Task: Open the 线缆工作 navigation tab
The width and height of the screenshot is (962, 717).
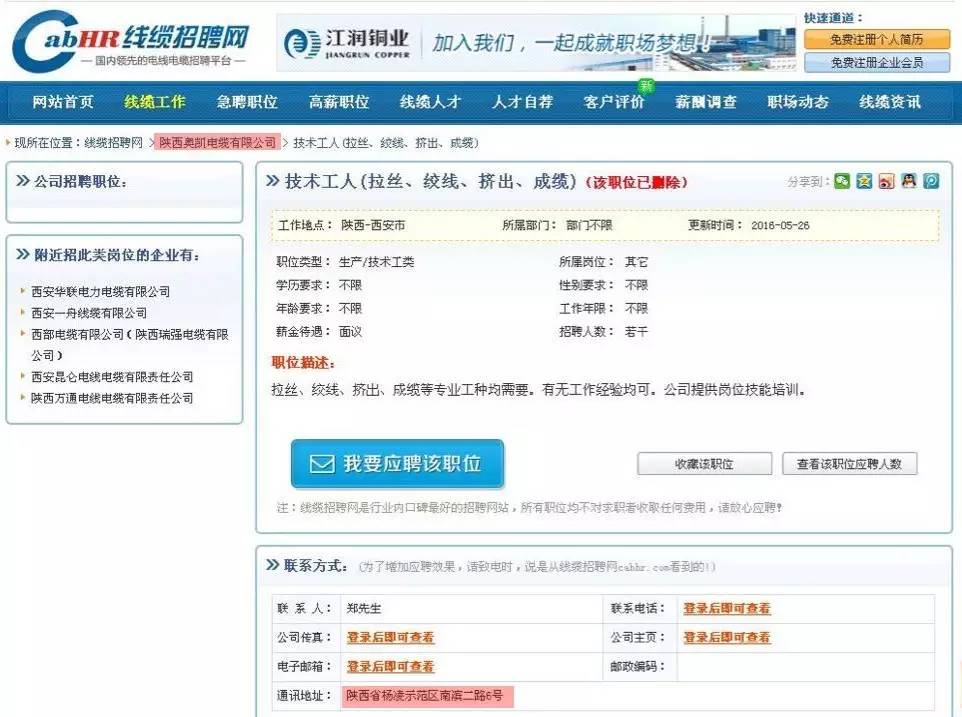Action: tap(155, 102)
